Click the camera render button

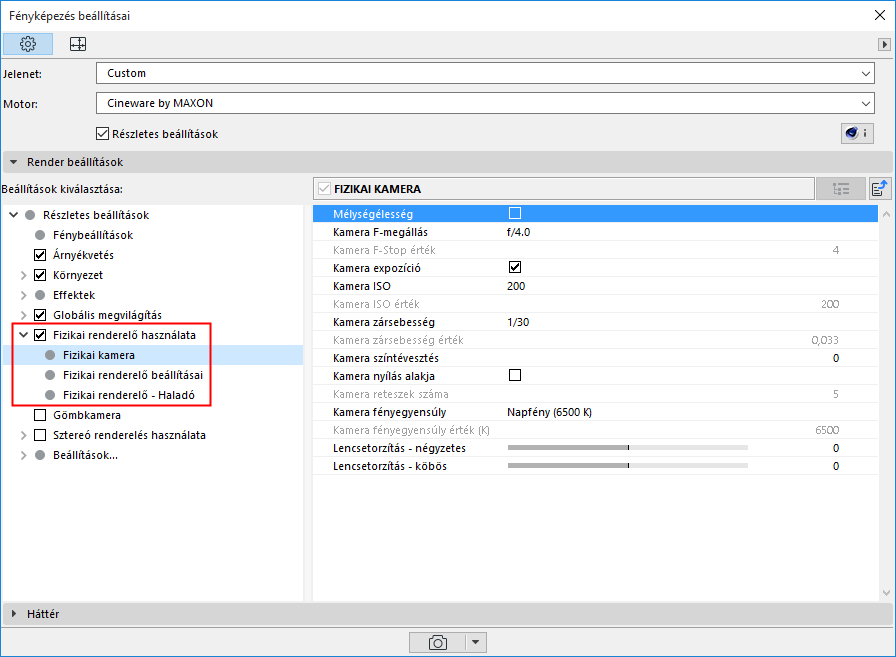437,642
